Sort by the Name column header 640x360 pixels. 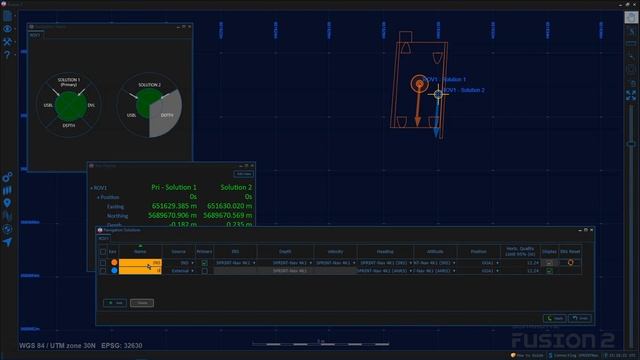click(x=140, y=251)
